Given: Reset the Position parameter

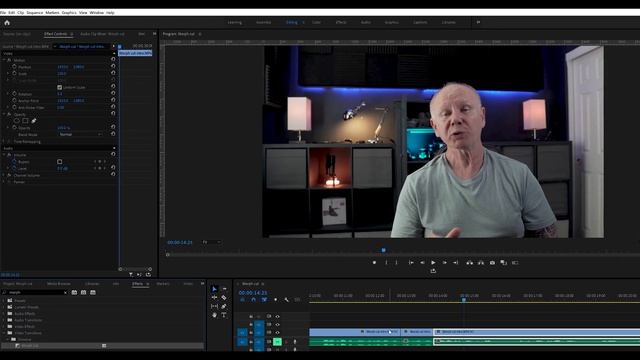Looking at the screenshot, I should coord(113,67).
